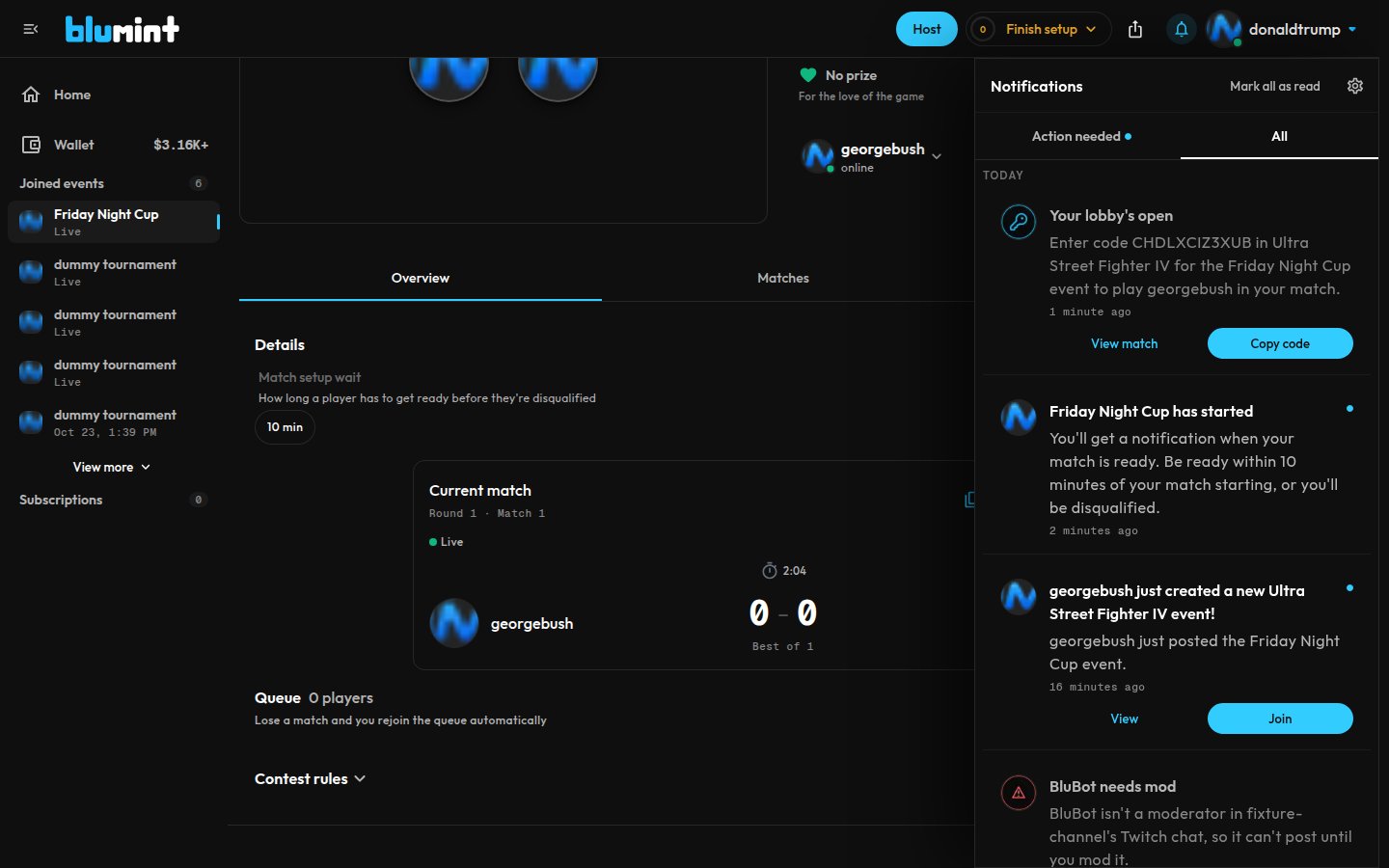Expand georgebush host chevron

click(937, 156)
